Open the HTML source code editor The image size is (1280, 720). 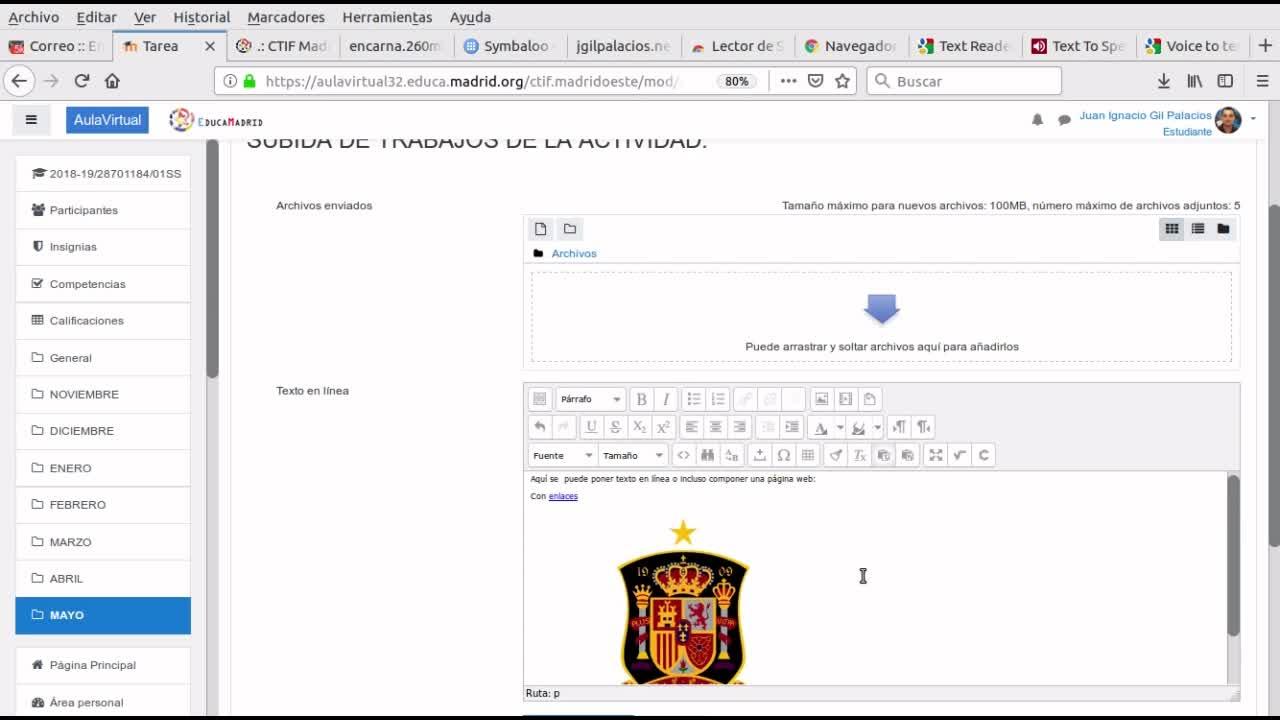point(684,455)
